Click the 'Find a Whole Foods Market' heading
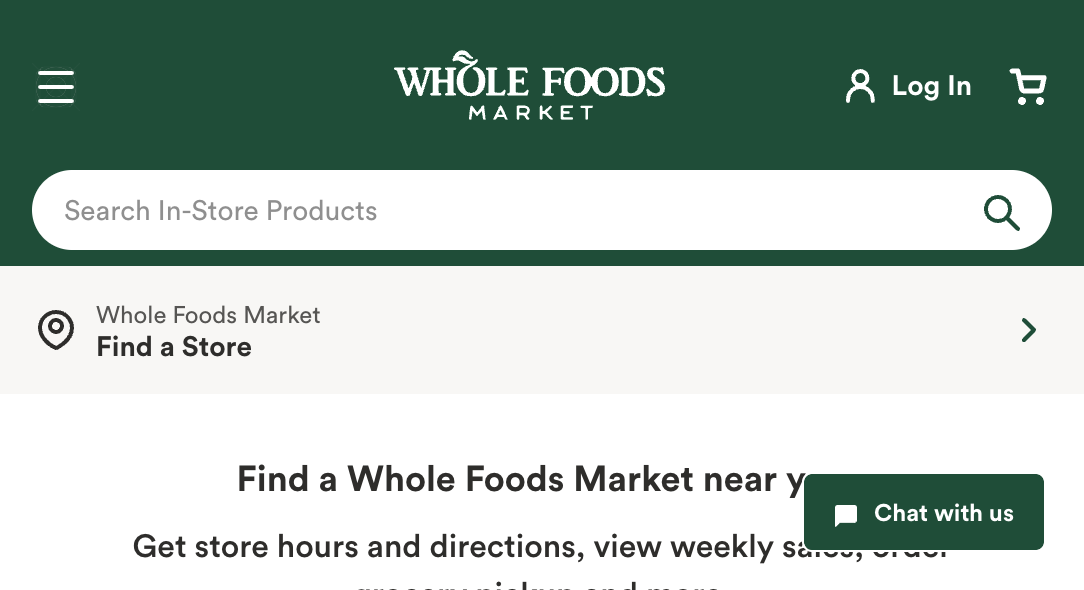Screen dimensions: 1084x590 500,480
